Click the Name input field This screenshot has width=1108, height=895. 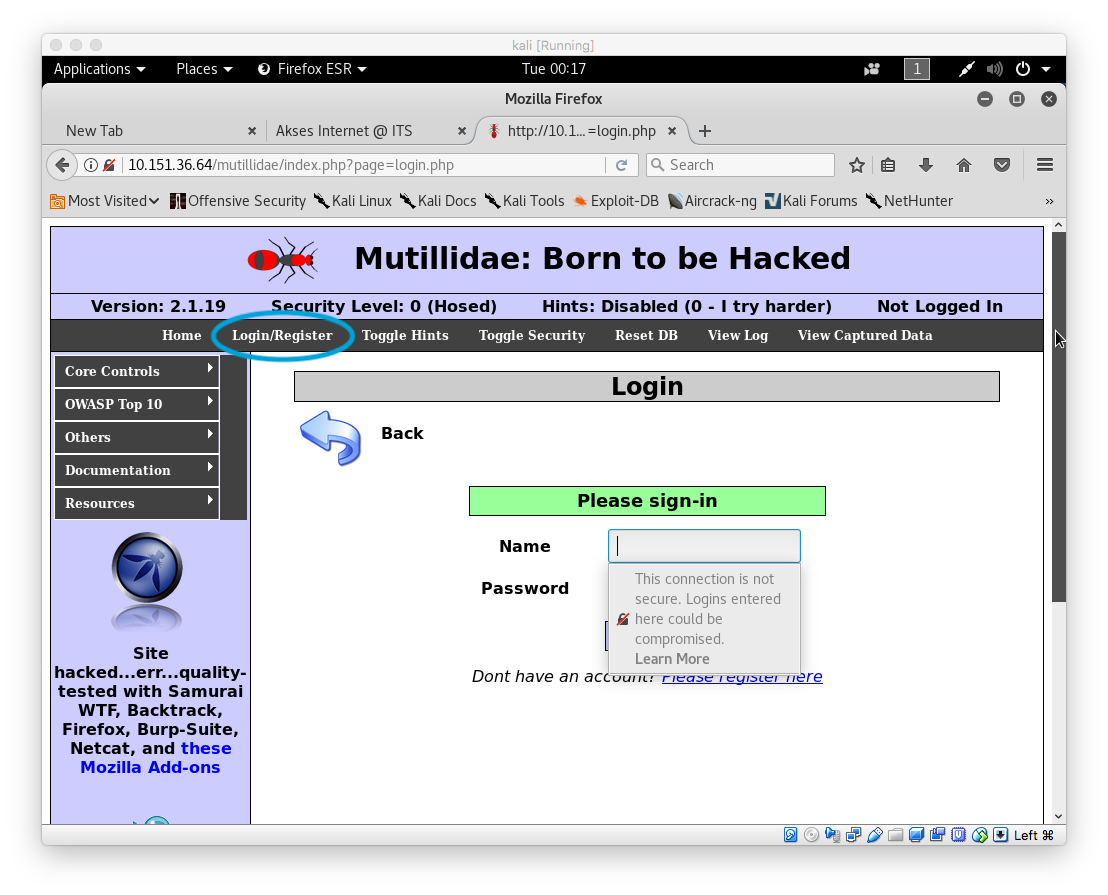click(704, 546)
